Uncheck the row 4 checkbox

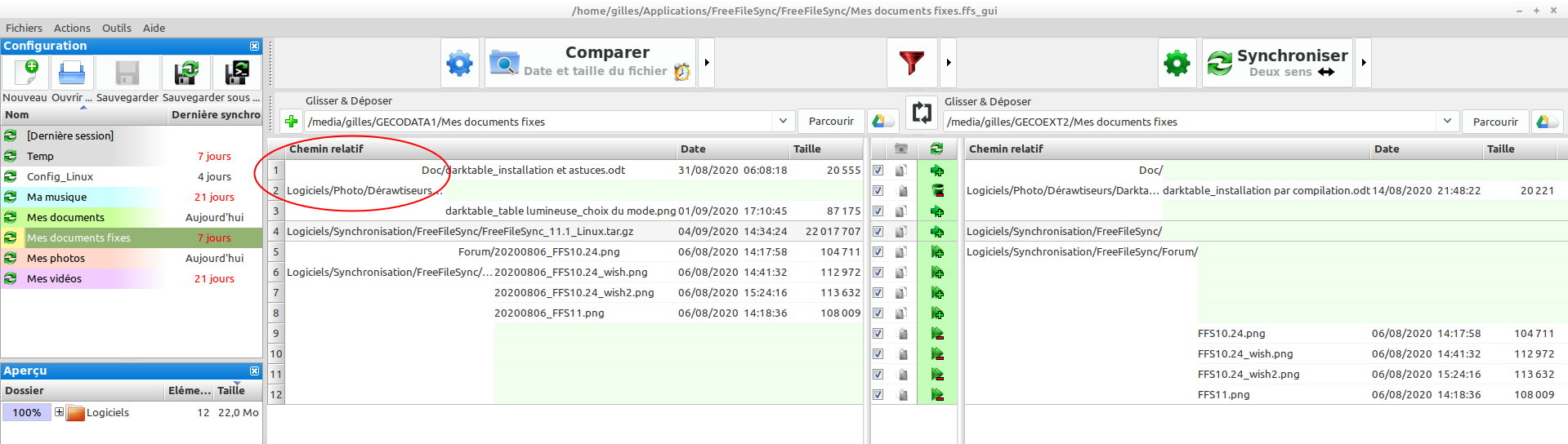[878, 232]
